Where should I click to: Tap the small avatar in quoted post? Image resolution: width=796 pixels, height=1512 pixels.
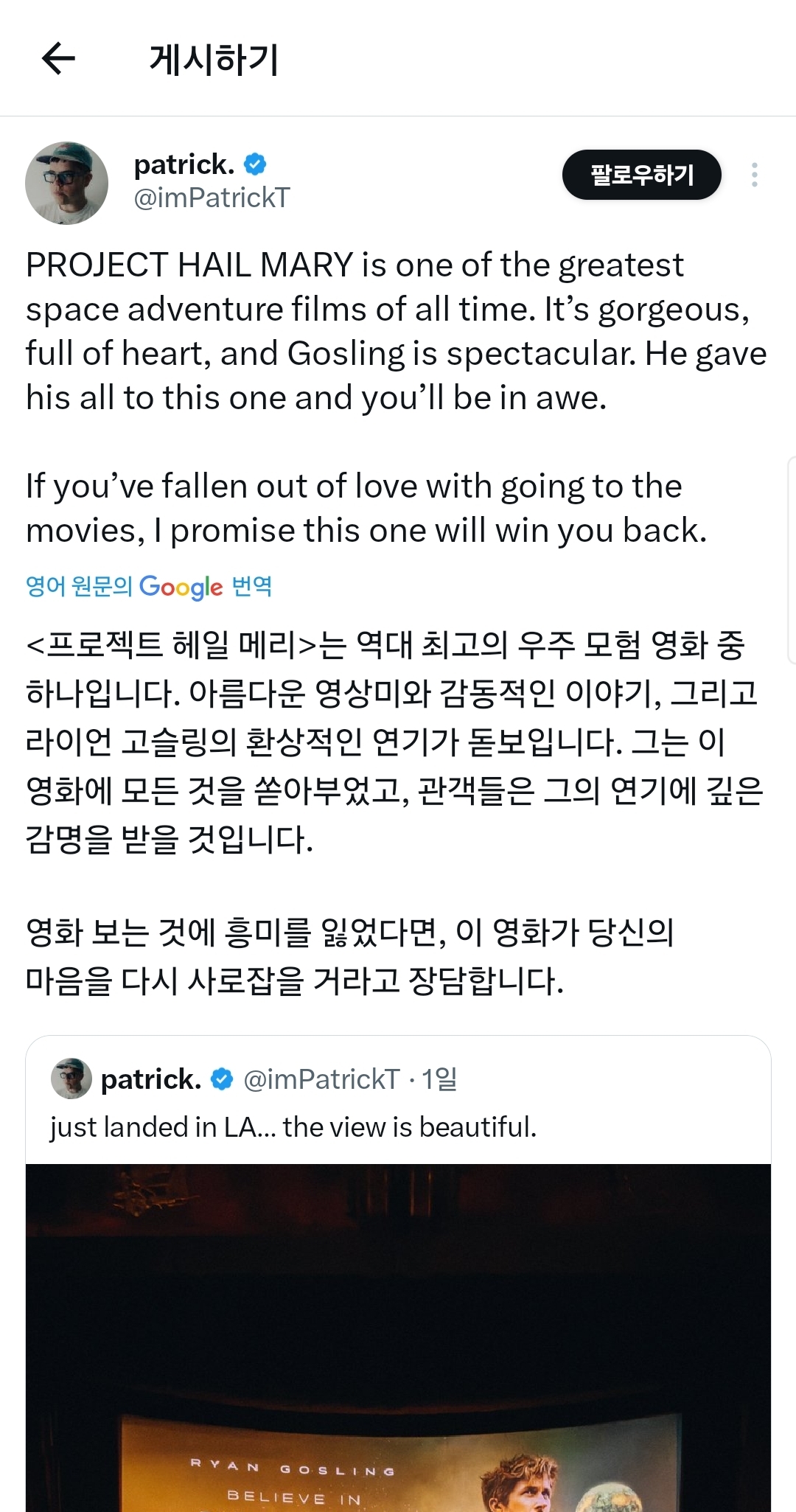click(71, 1079)
